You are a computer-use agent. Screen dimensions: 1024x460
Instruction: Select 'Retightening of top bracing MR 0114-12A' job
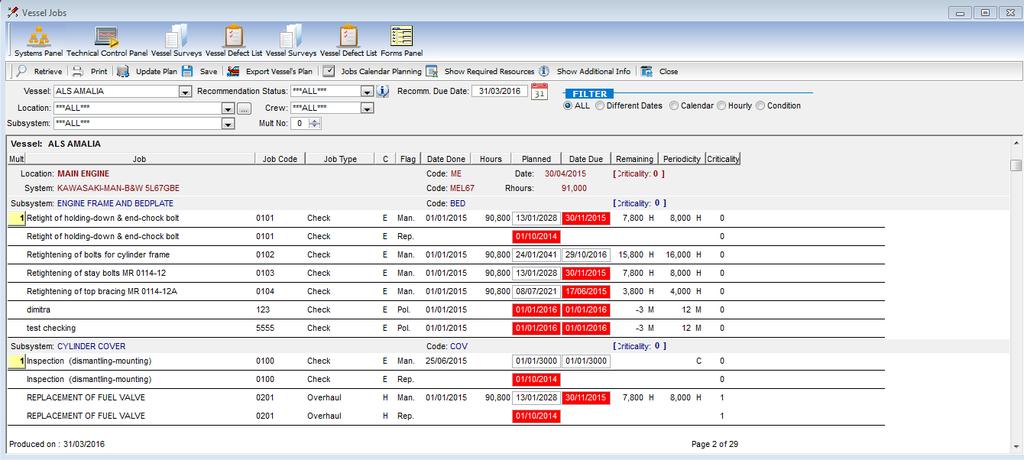pyautogui.click(x=101, y=291)
